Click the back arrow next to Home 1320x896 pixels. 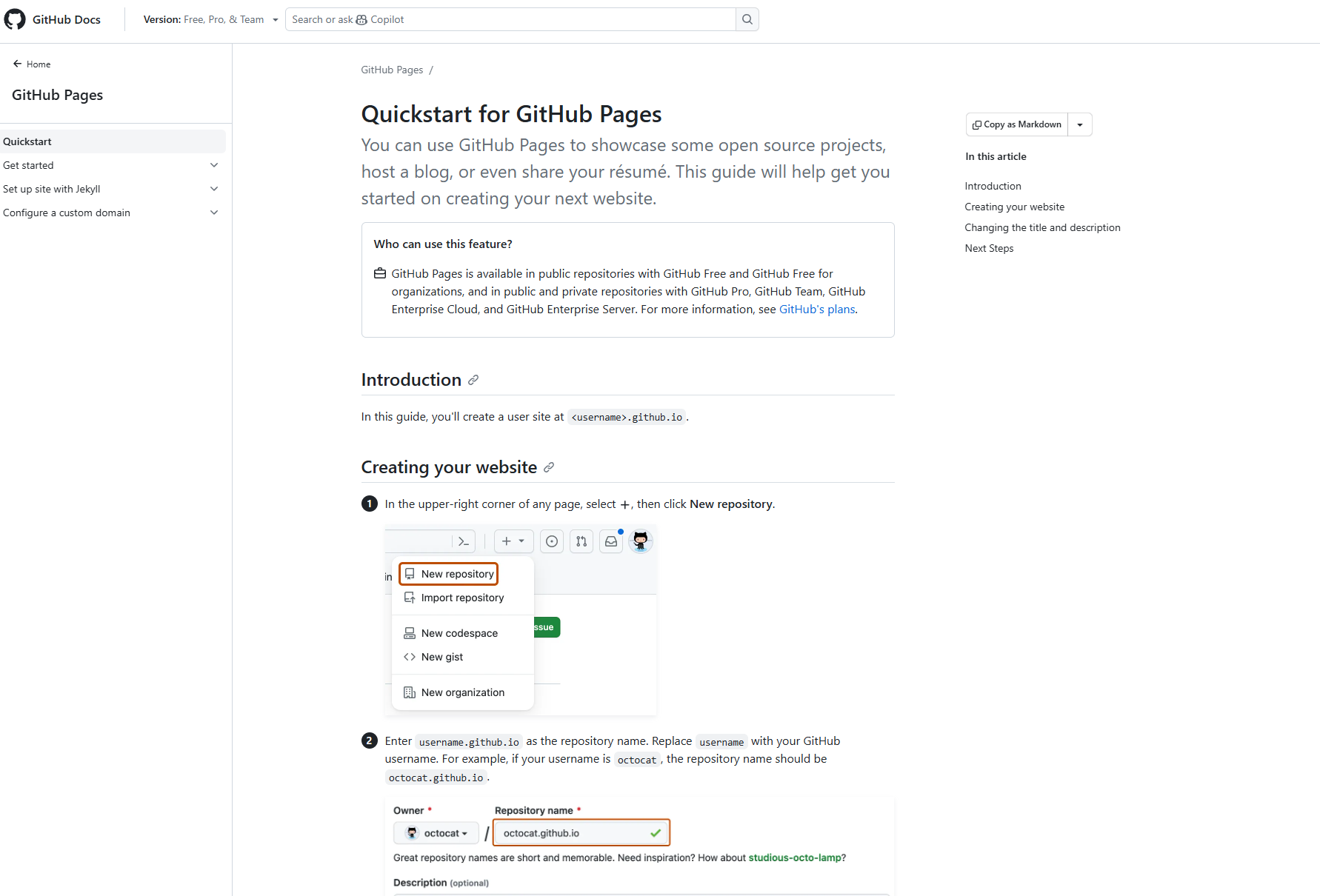(17, 64)
